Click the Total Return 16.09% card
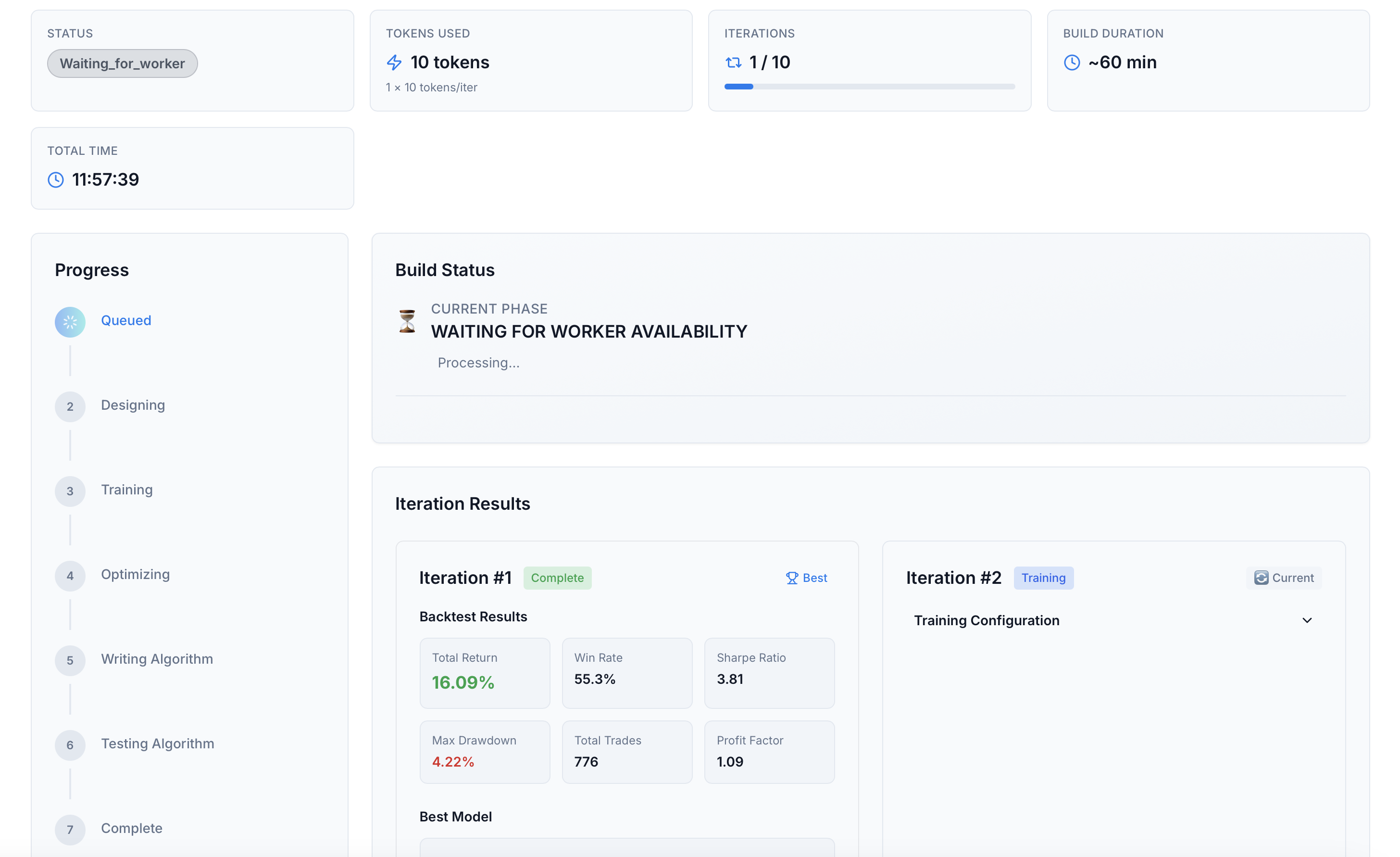The height and width of the screenshot is (857, 1400). tap(484, 673)
